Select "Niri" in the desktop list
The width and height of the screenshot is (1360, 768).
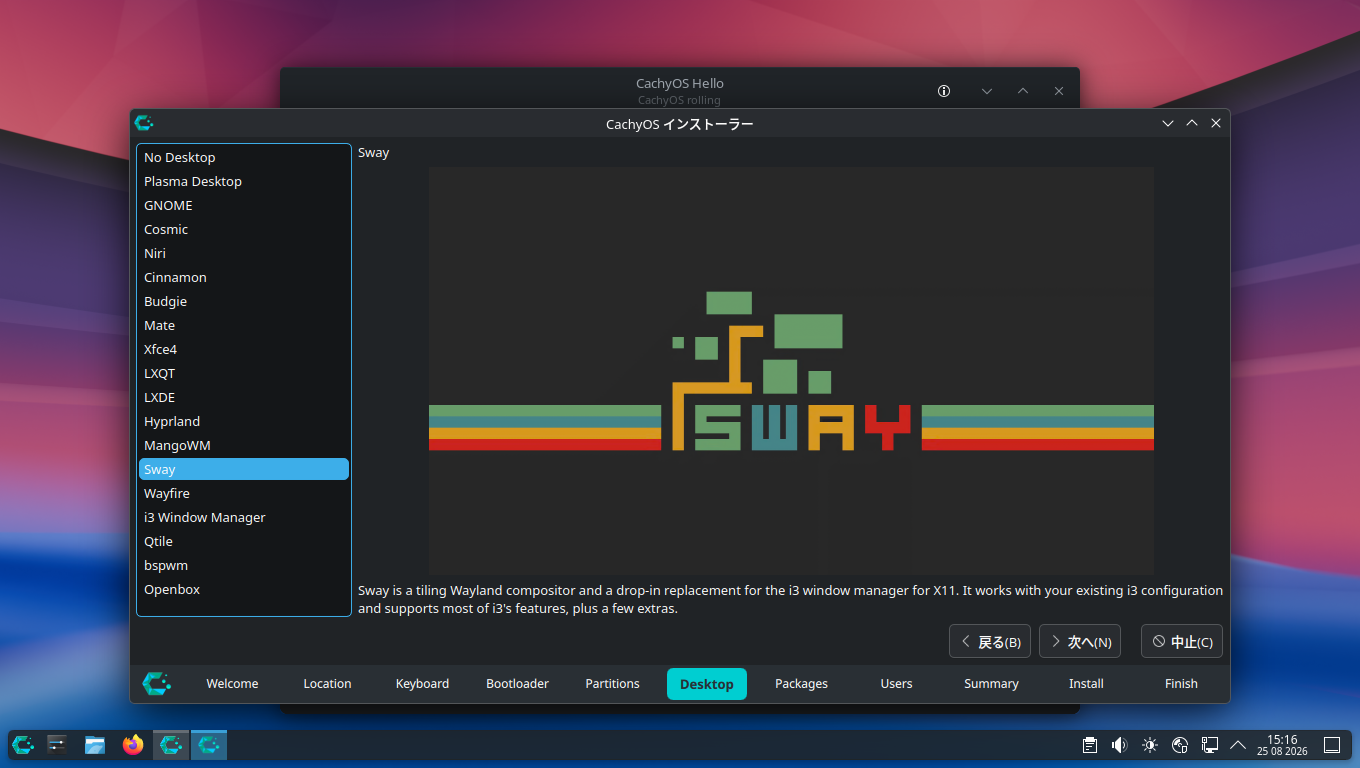244,253
